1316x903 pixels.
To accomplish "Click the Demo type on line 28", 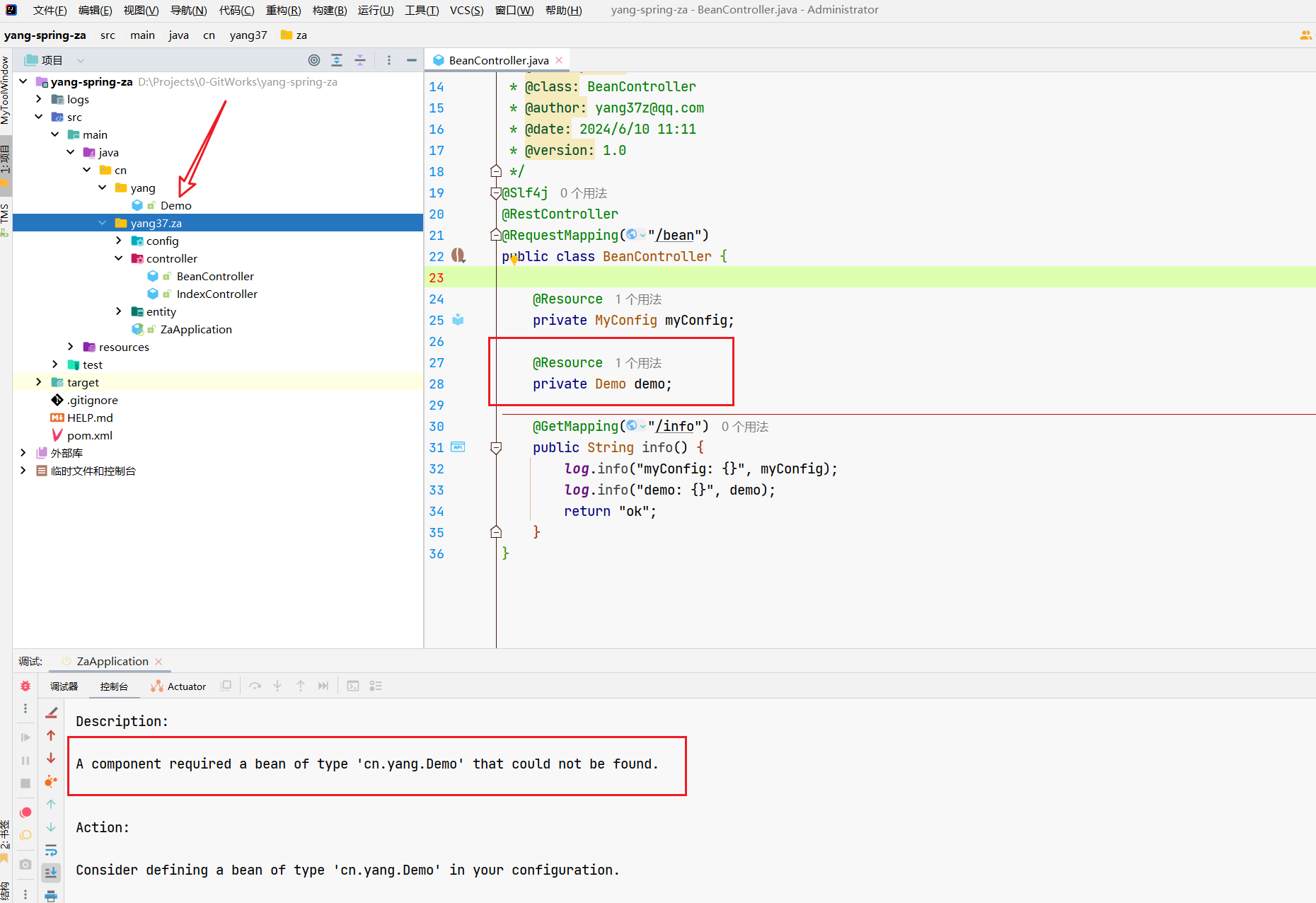I will 610,384.
